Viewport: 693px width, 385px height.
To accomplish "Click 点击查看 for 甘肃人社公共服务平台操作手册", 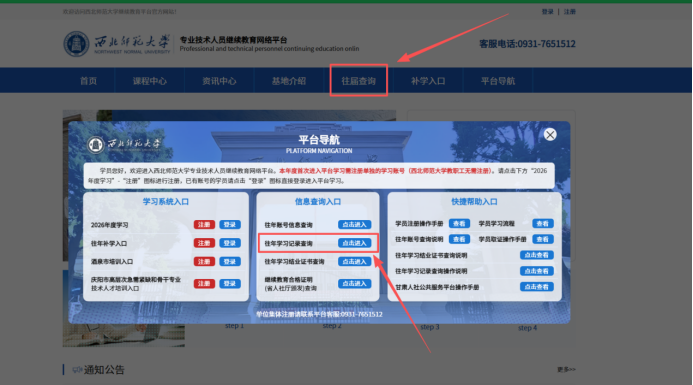I will point(537,287).
